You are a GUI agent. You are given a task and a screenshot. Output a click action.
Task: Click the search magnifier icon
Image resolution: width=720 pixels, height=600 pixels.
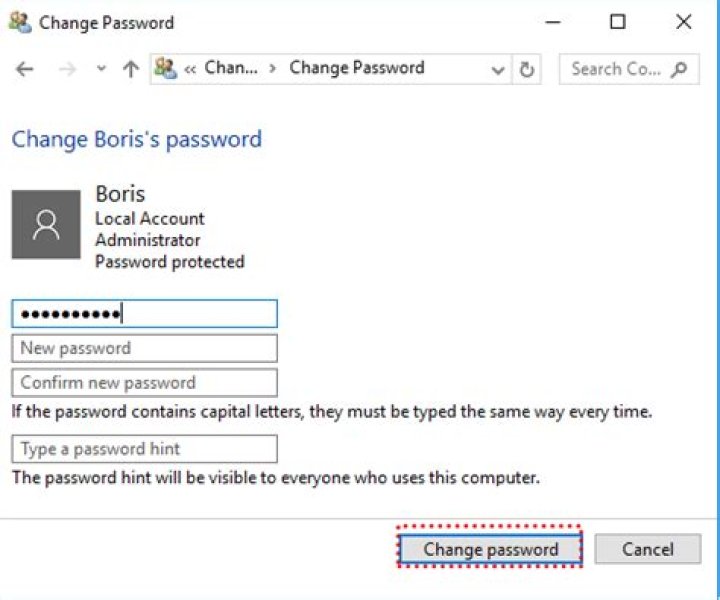pyautogui.click(x=680, y=69)
